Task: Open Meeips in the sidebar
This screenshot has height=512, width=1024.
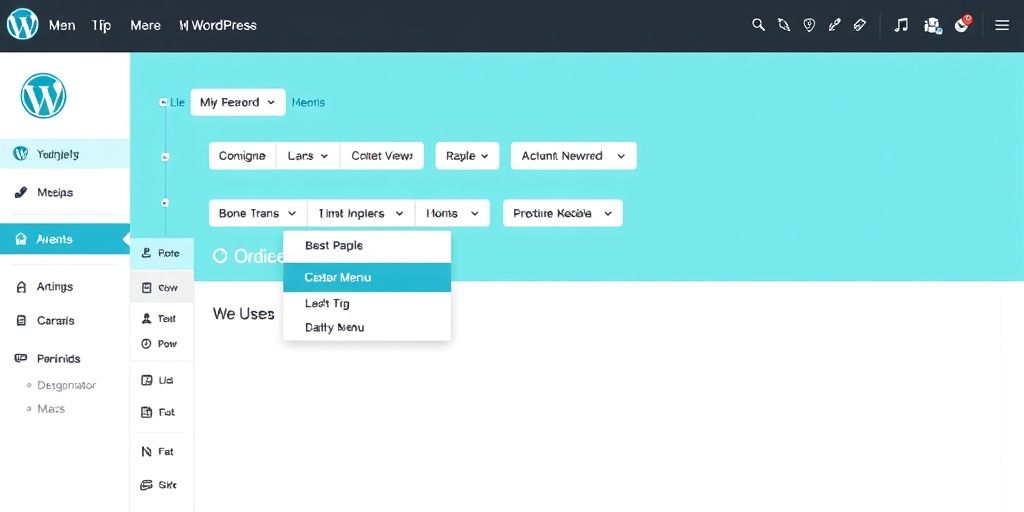Action: tap(55, 192)
